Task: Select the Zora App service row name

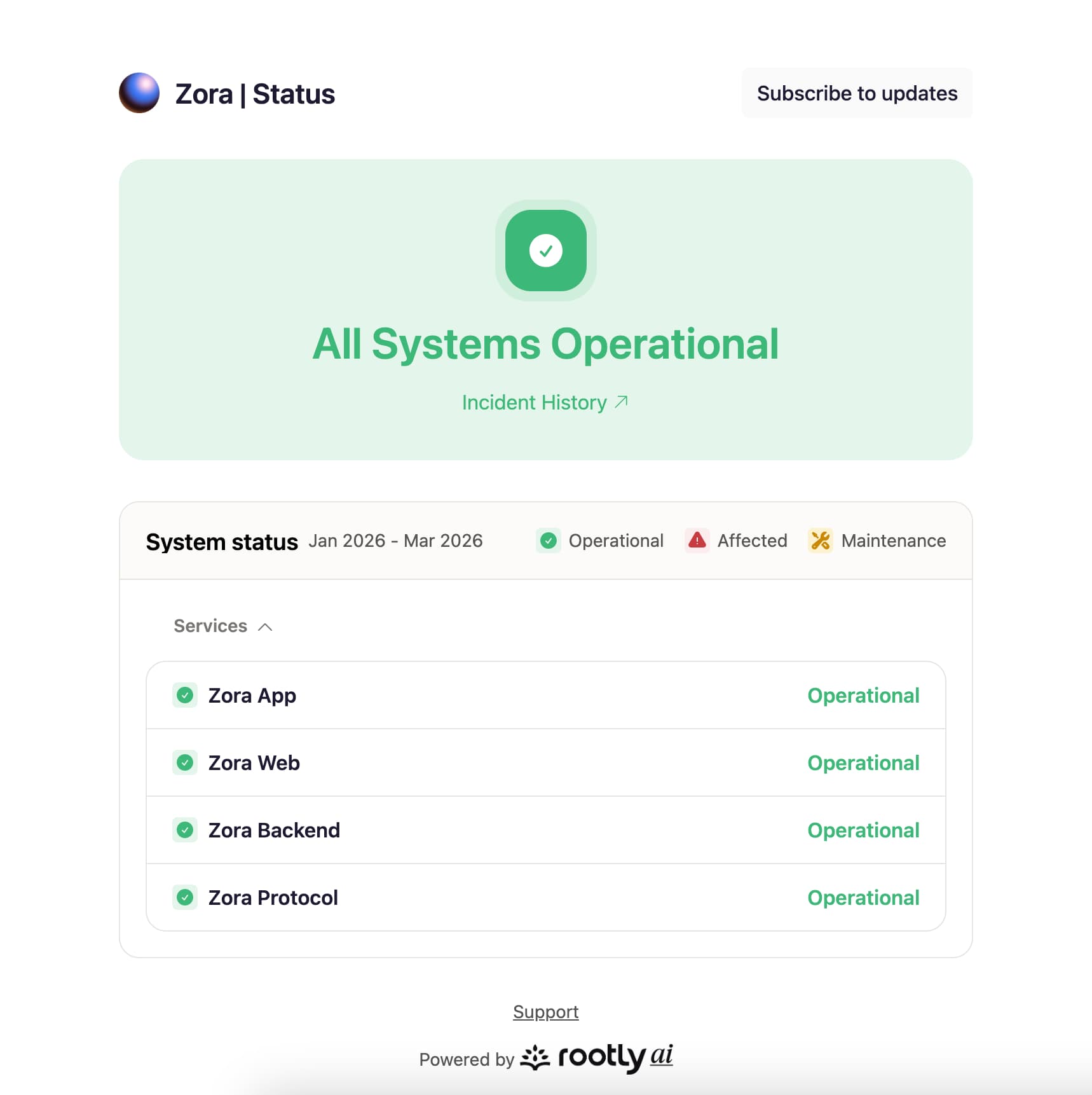Action: click(252, 695)
